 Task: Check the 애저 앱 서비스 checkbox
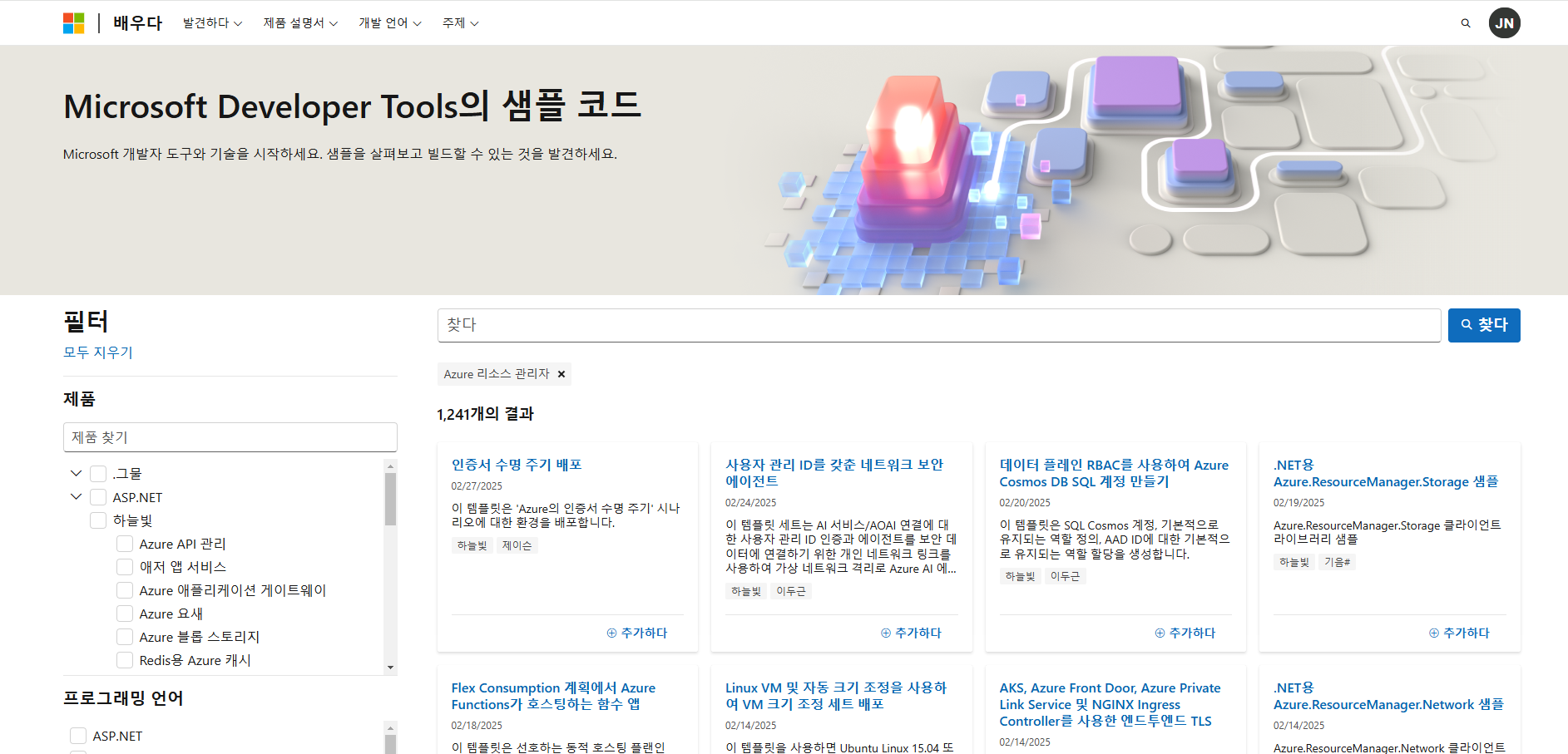pos(125,567)
